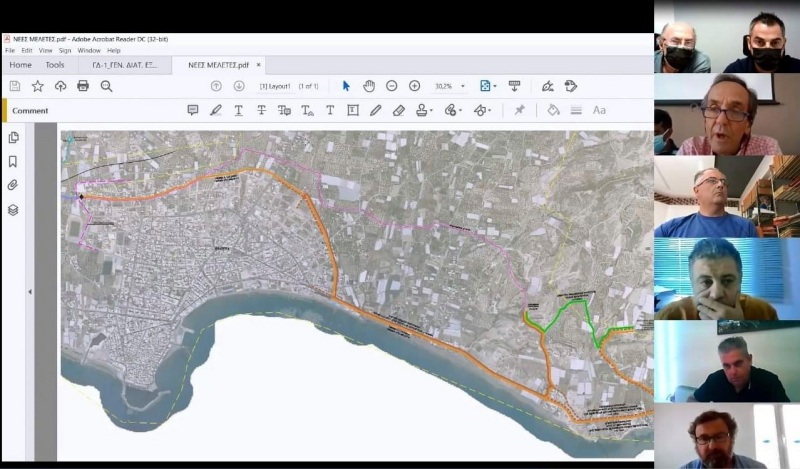Click the Print file icon

tap(83, 86)
